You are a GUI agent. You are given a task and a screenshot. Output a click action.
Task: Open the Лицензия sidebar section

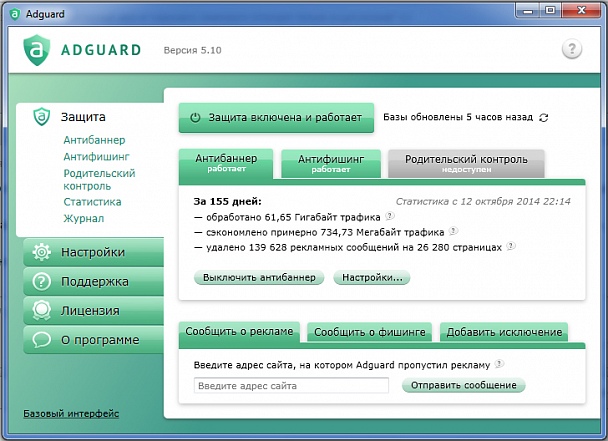pyautogui.click(x=93, y=311)
